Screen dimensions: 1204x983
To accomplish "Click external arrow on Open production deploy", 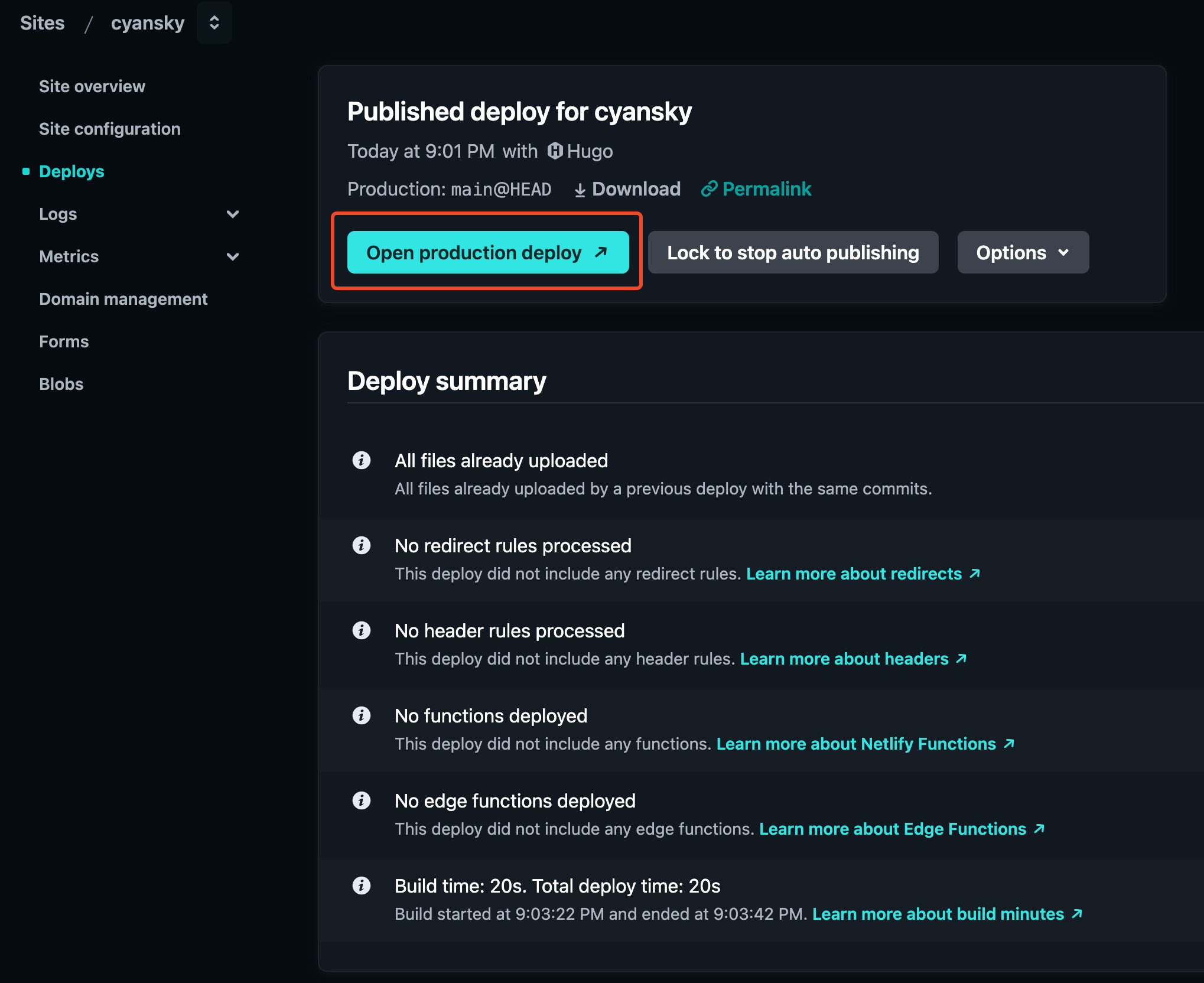I will coord(601,252).
